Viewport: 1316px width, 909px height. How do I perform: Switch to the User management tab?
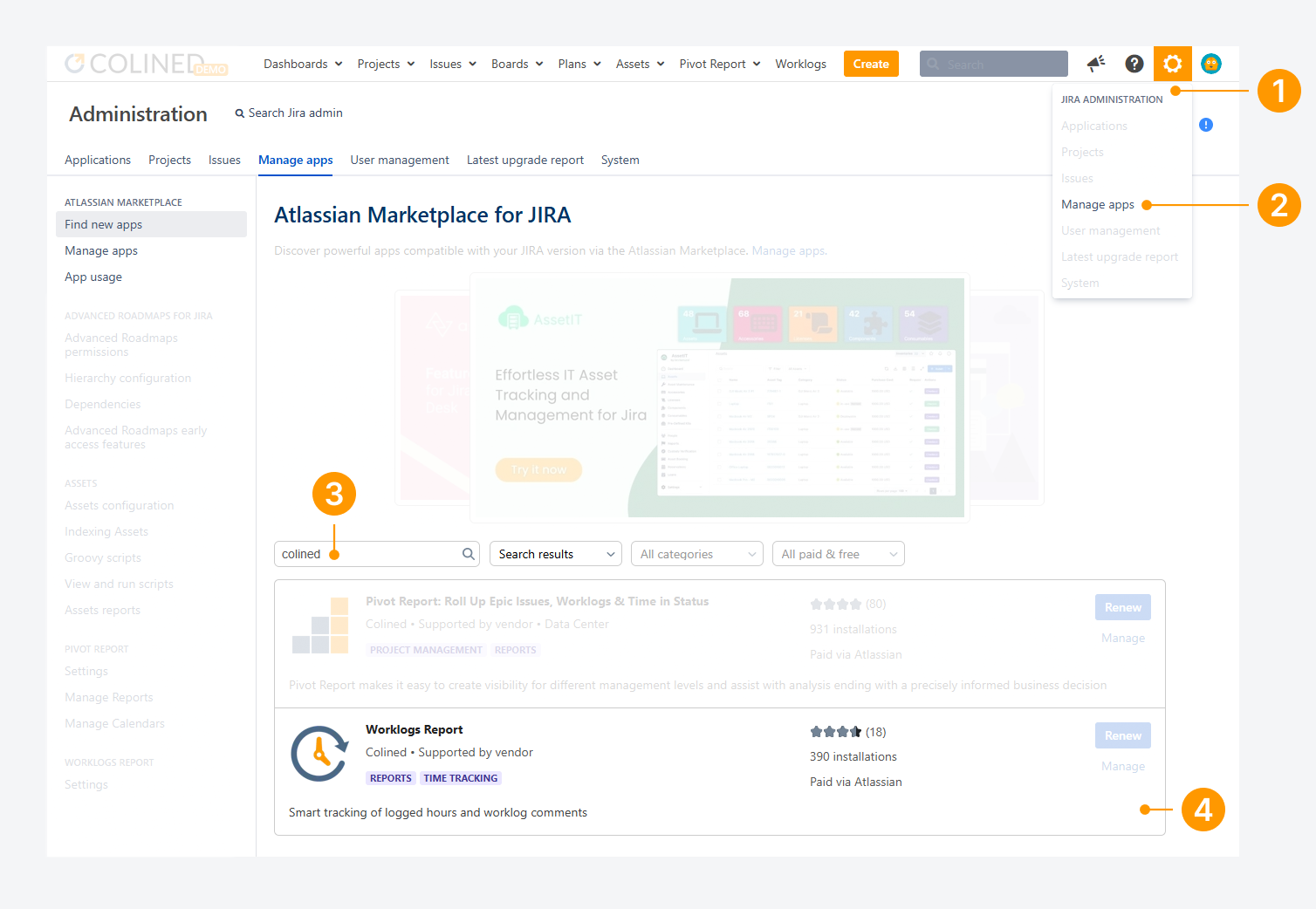[x=400, y=160]
